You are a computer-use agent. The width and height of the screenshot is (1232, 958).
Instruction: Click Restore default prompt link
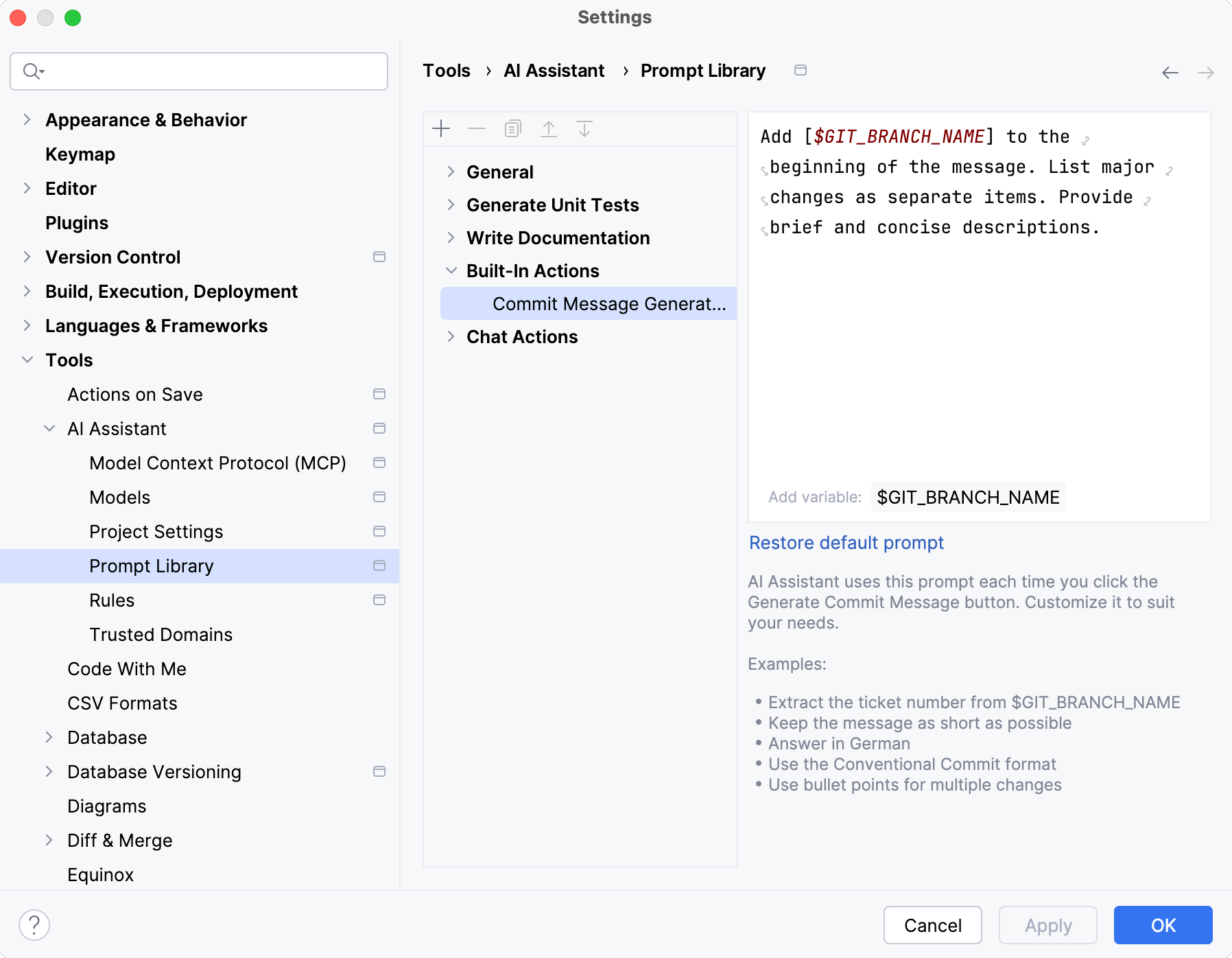click(846, 543)
